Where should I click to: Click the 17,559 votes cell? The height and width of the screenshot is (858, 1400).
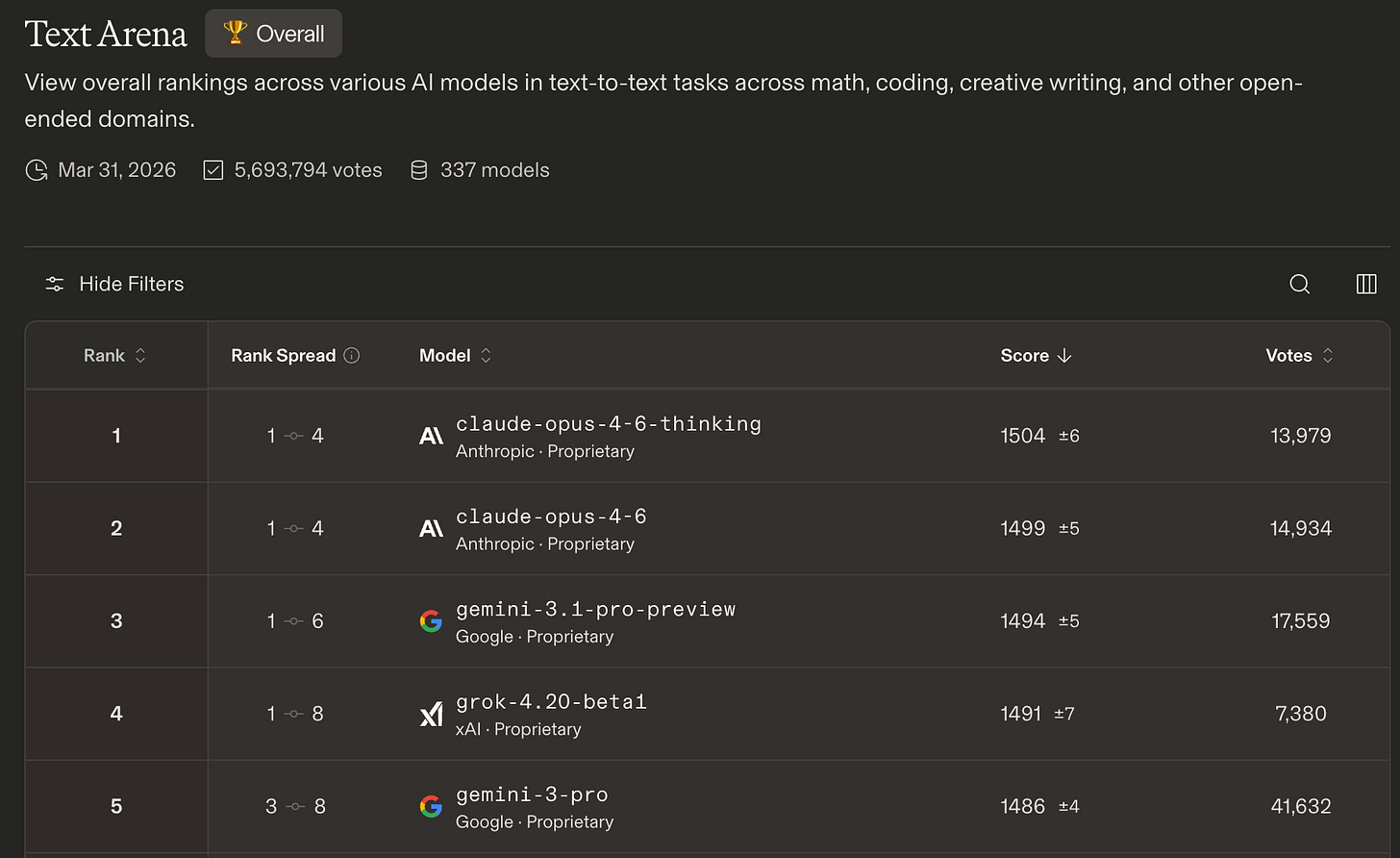tap(1301, 621)
